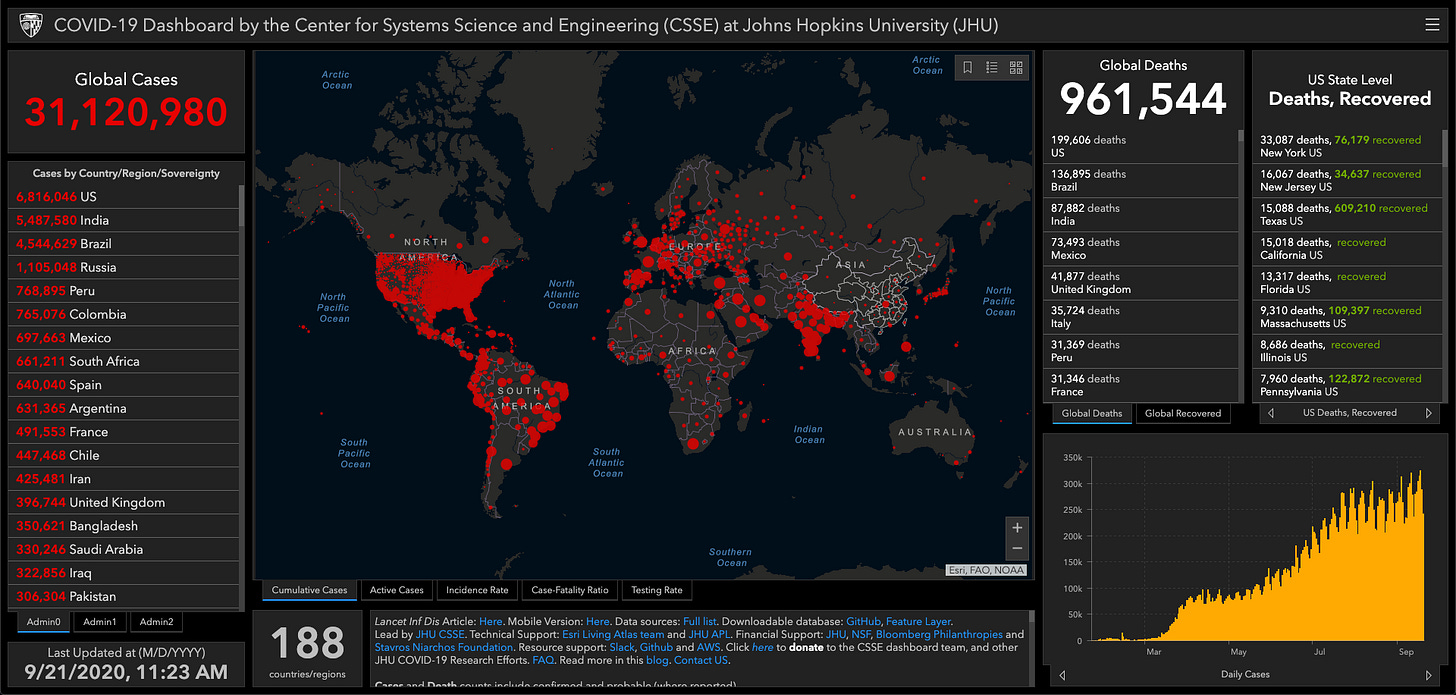Select the New York US state row
The width and height of the screenshot is (1456, 695).
point(1346,146)
